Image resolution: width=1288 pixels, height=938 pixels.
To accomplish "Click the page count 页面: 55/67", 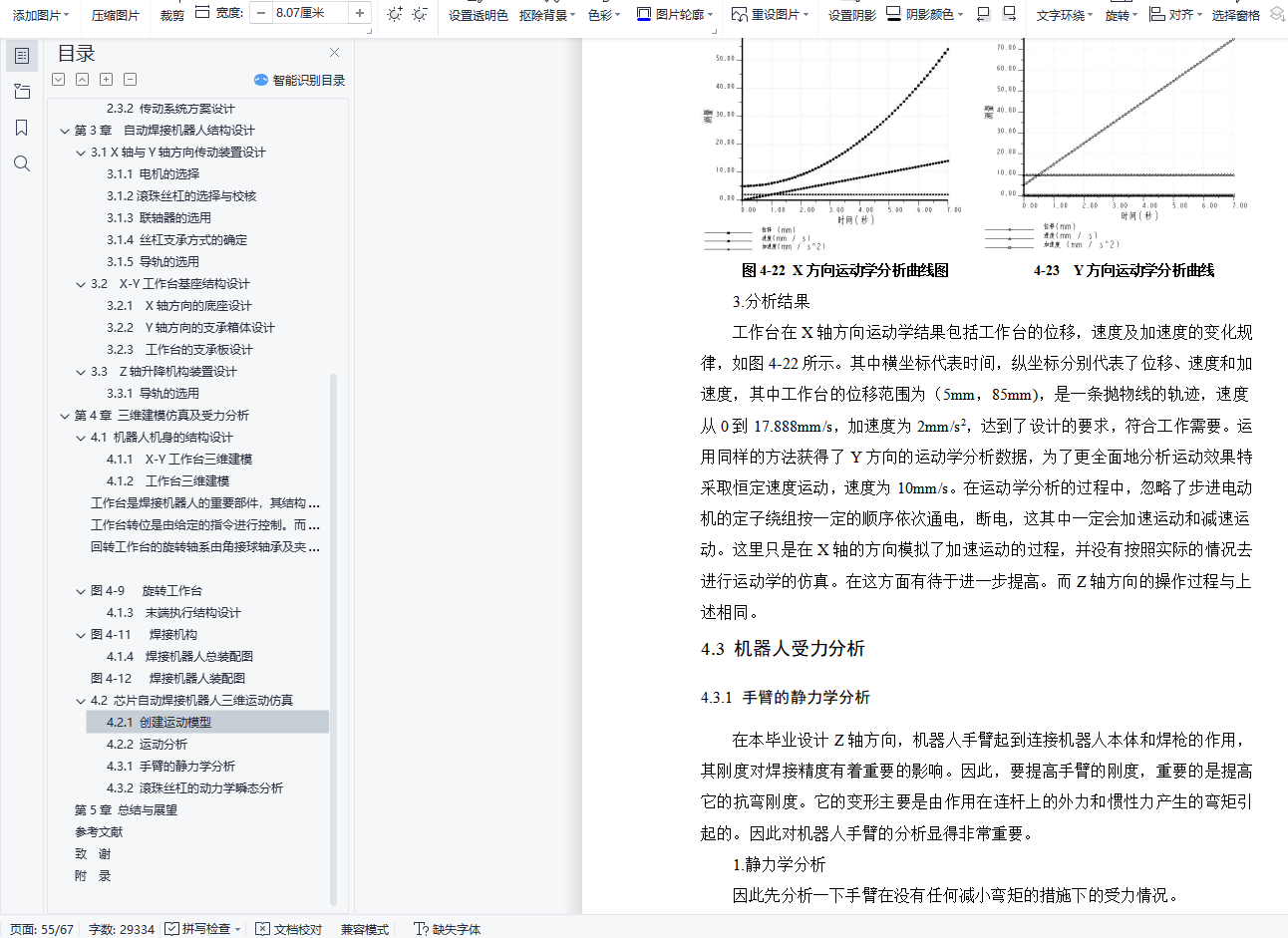I will point(42,929).
